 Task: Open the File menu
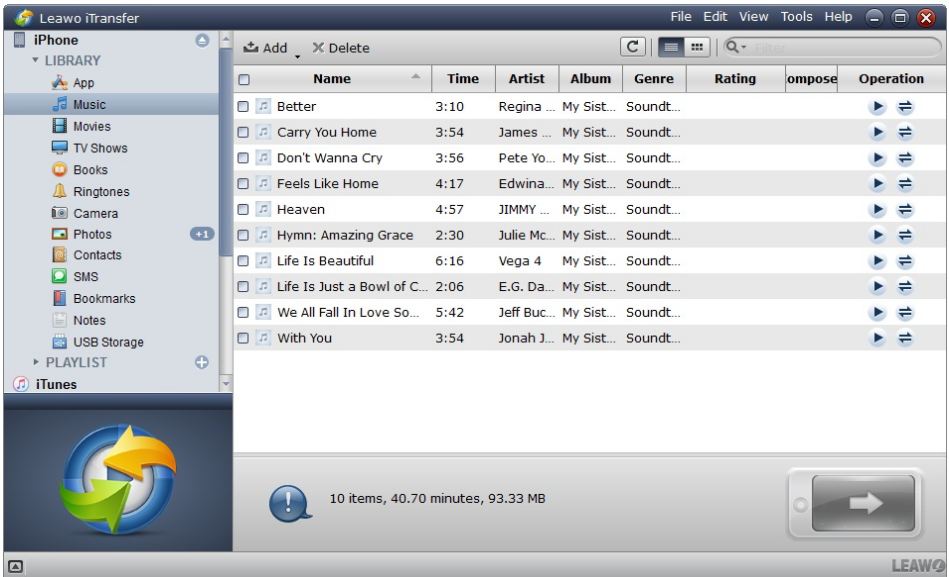pos(681,17)
